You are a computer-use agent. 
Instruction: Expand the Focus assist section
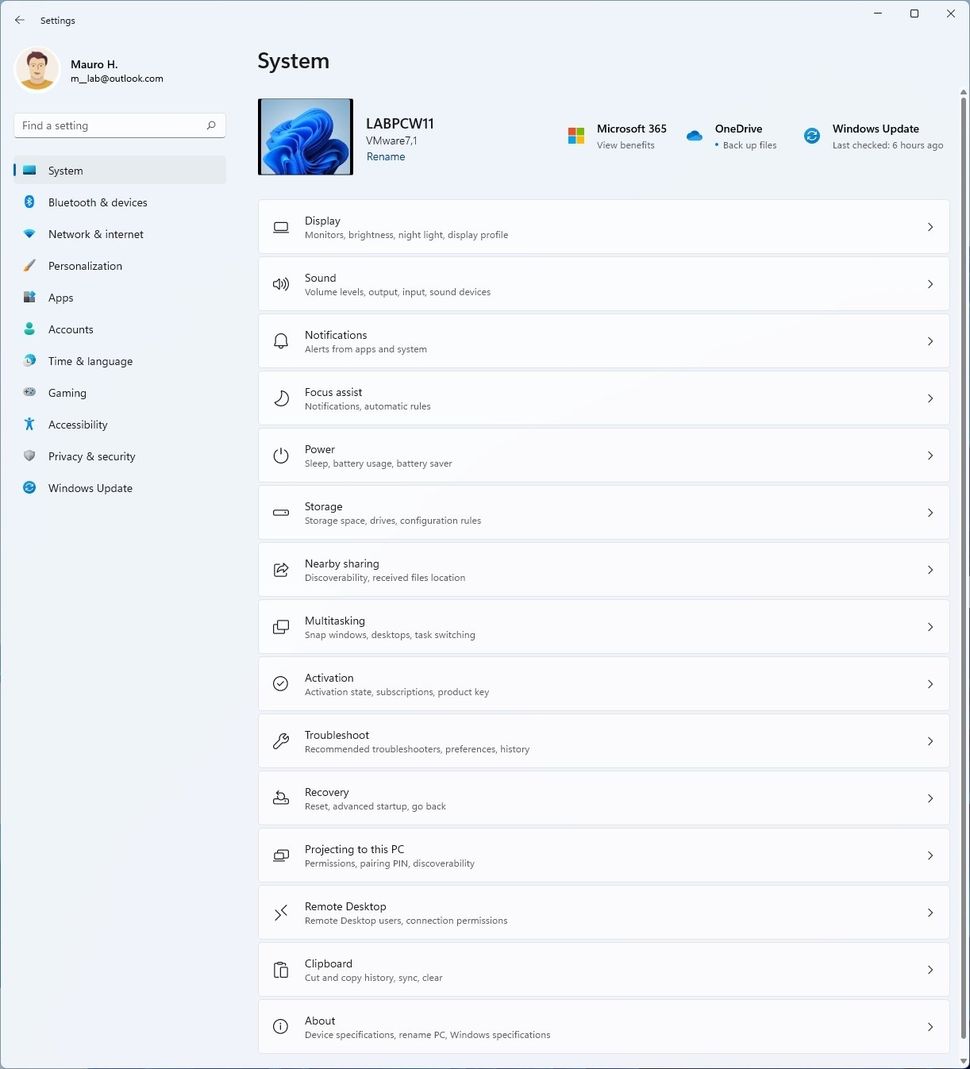[930, 398]
